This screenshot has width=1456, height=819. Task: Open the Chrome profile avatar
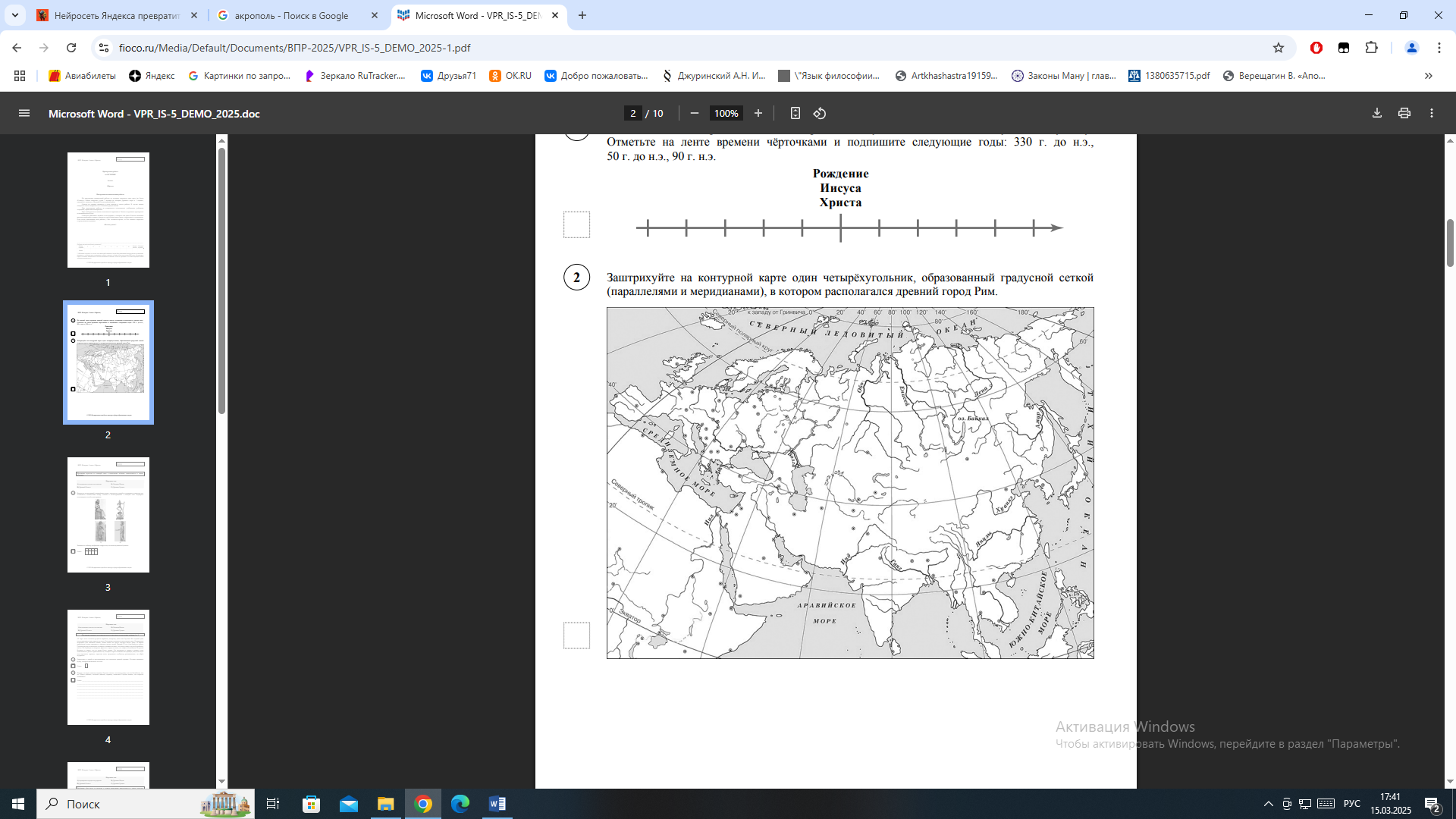(1411, 48)
